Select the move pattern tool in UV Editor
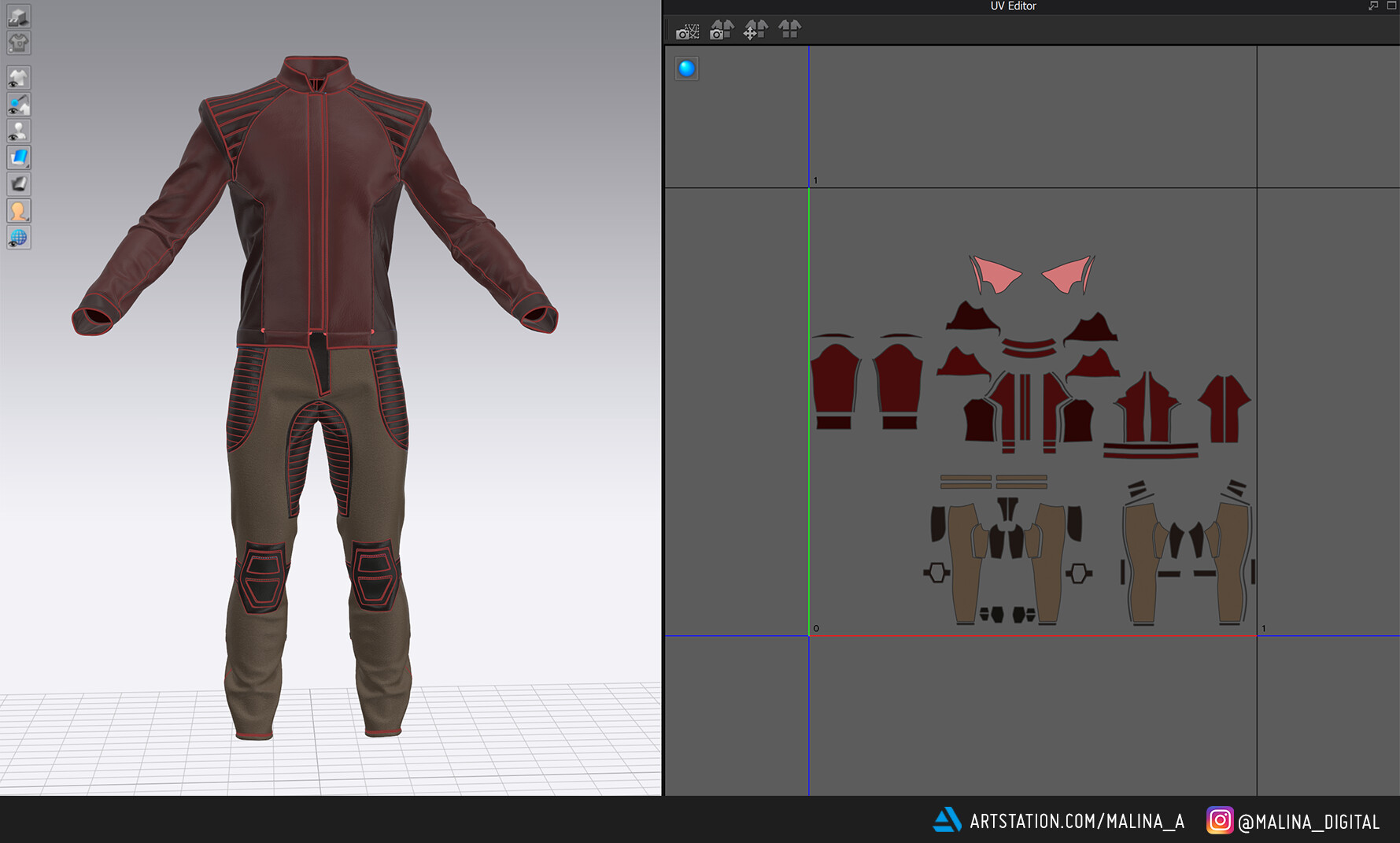Image resolution: width=1400 pixels, height=843 pixels. coord(755,31)
